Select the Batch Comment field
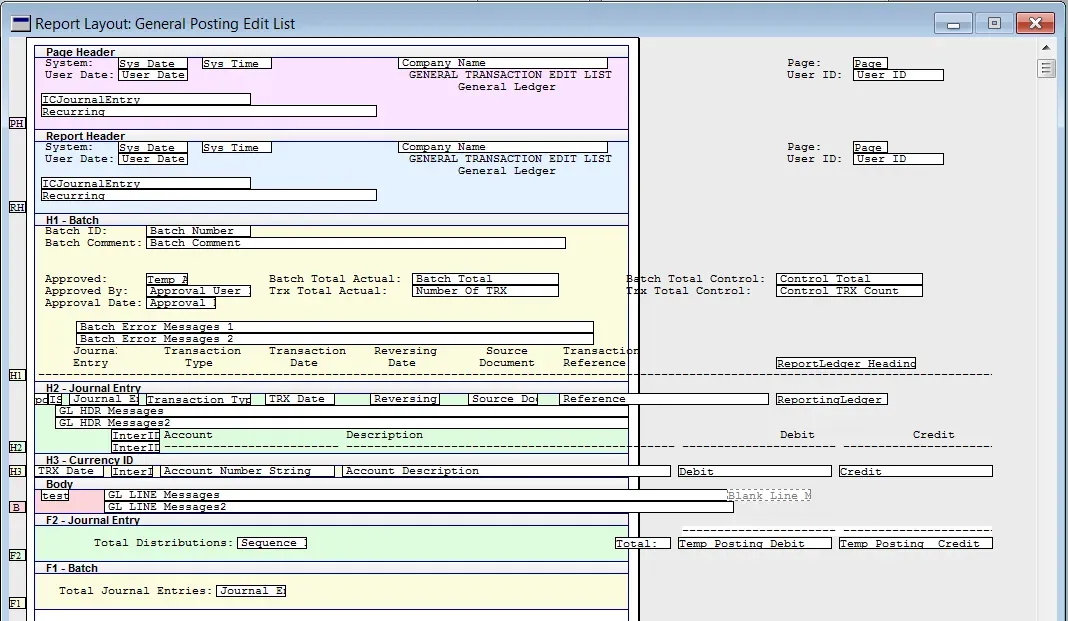Viewport: 1068px width, 621px height. [x=355, y=243]
